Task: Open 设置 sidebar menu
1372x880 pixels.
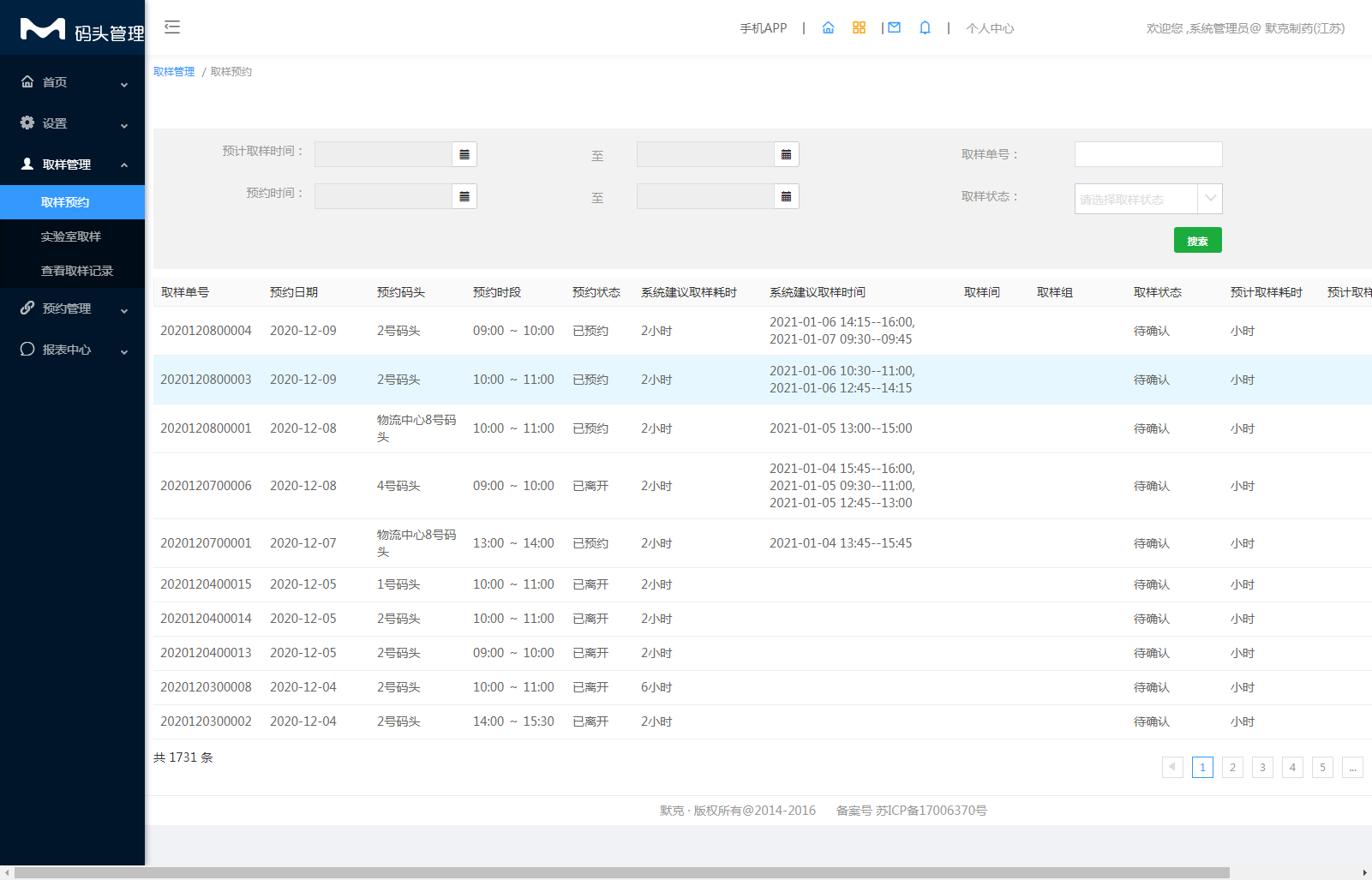Action: 72,123
